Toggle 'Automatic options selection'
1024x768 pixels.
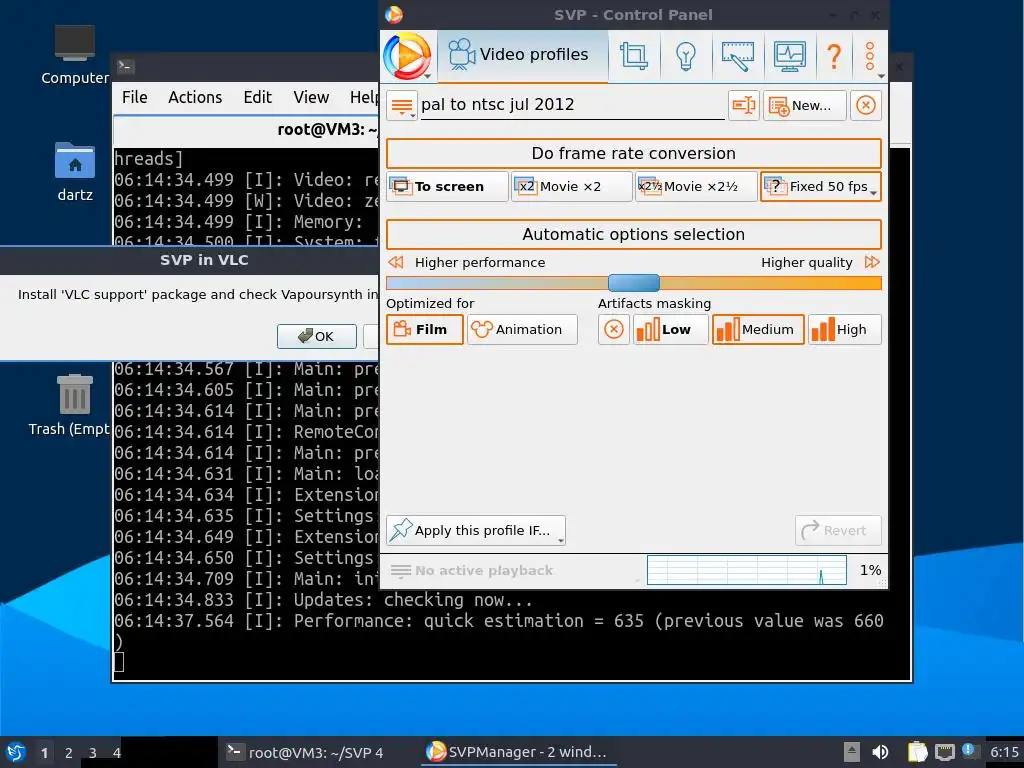click(633, 234)
